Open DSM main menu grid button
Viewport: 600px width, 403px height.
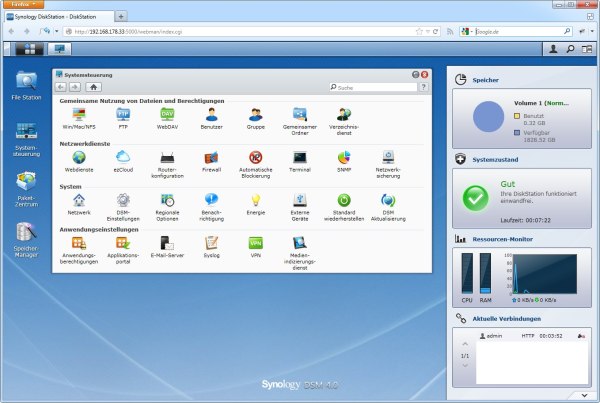pos(29,49)
